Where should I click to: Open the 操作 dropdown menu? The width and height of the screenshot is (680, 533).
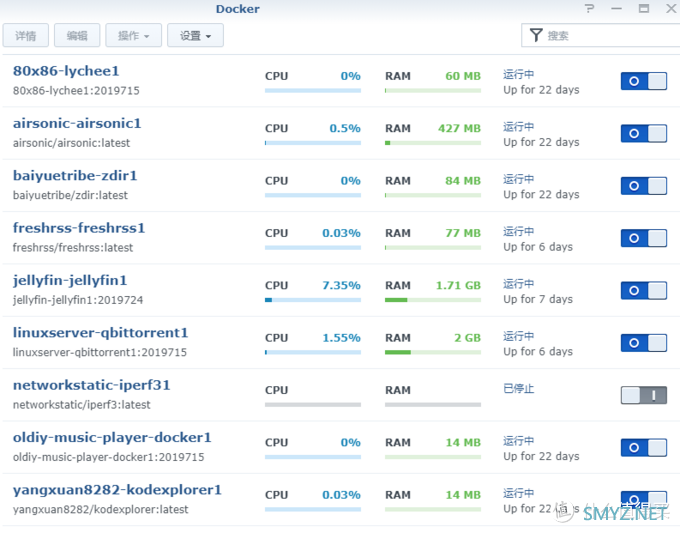134,36
